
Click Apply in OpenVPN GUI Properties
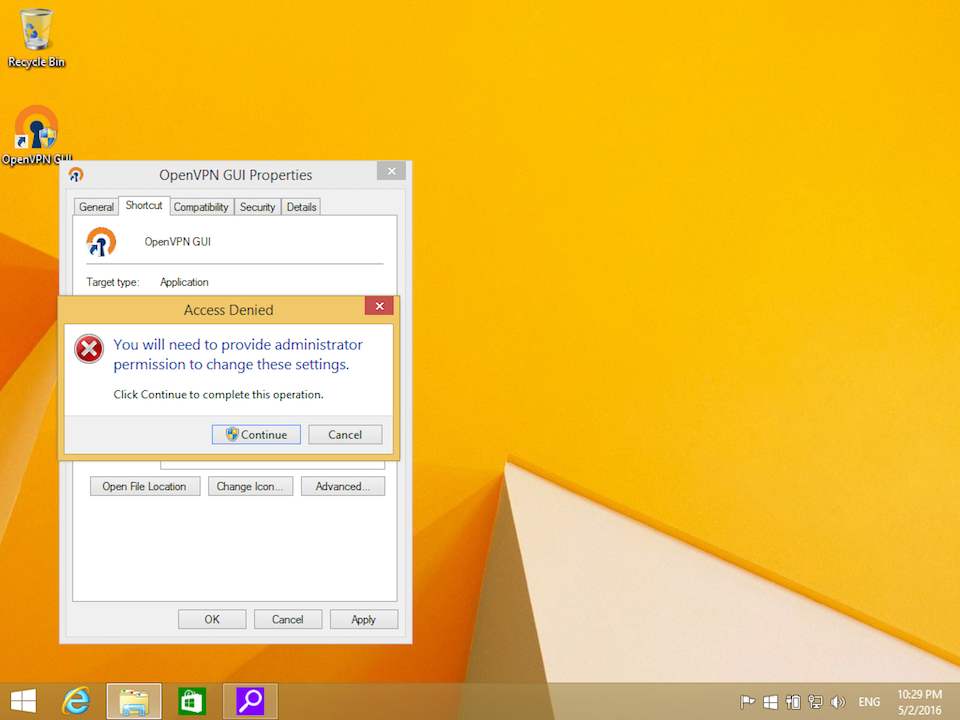coord(364,620)
